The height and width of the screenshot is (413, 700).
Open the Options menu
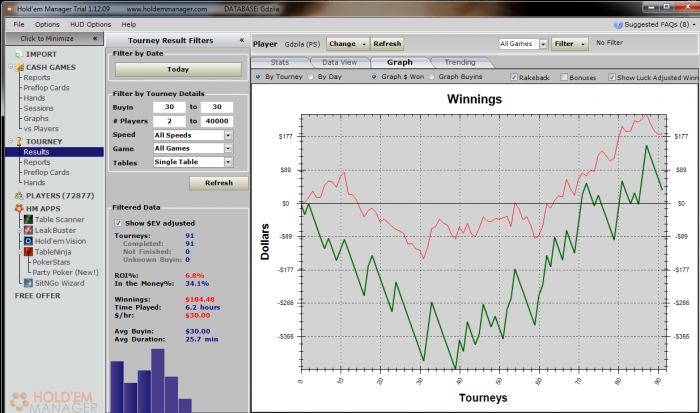[47, 25]
